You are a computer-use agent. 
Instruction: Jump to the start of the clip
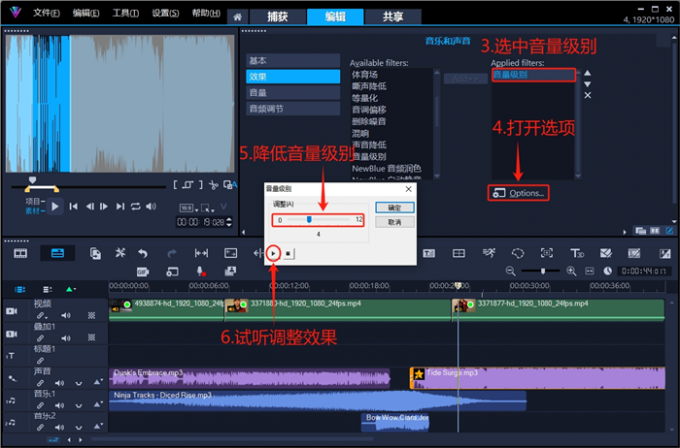tap(73, 206)
